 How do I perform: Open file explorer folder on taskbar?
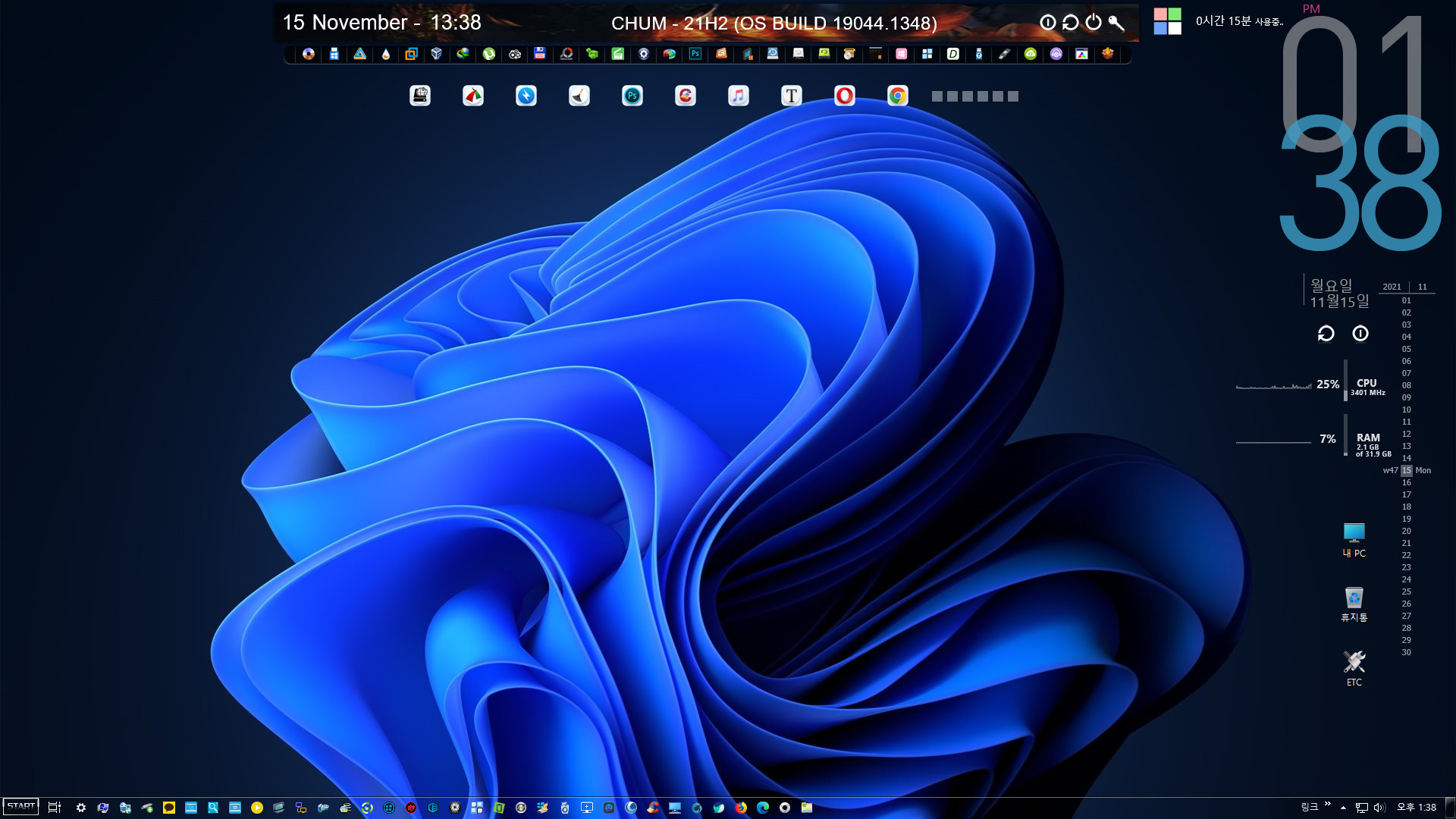[x=807, y=808]
